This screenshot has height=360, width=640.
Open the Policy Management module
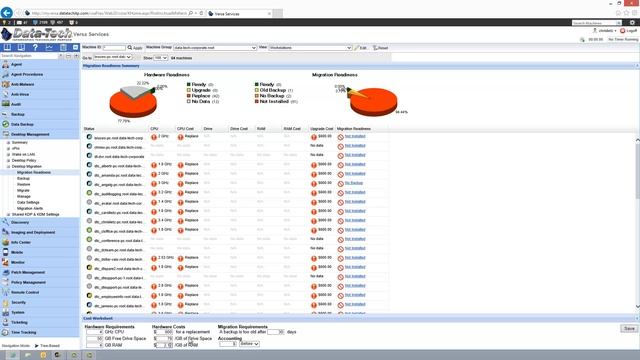tap(40, 282)
